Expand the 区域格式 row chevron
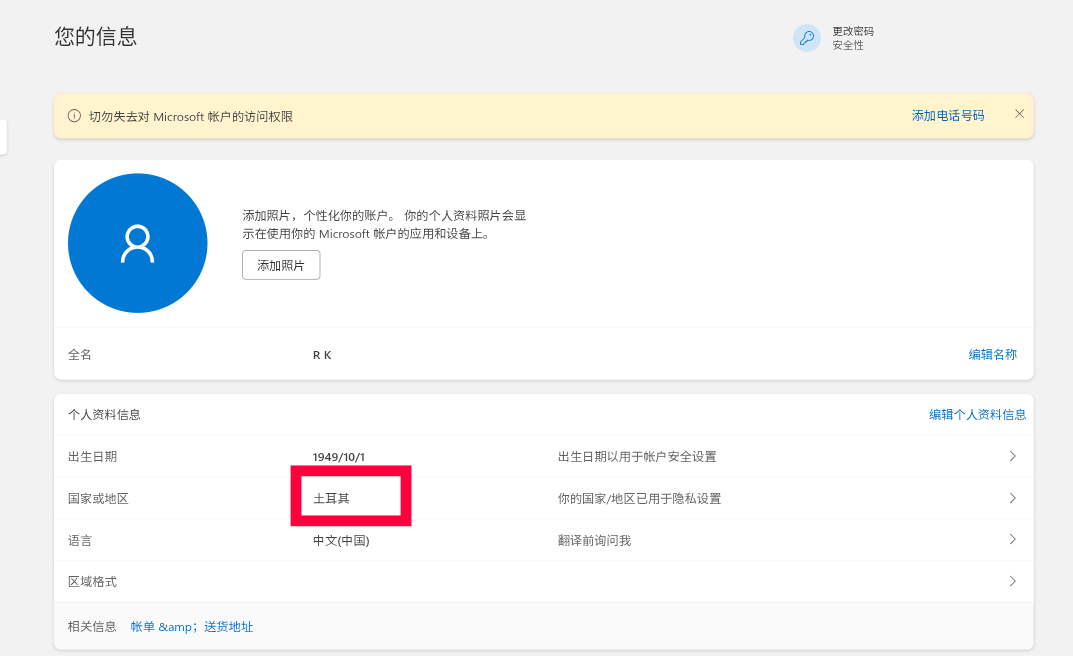1073x656 pixels. point(1012,581)
